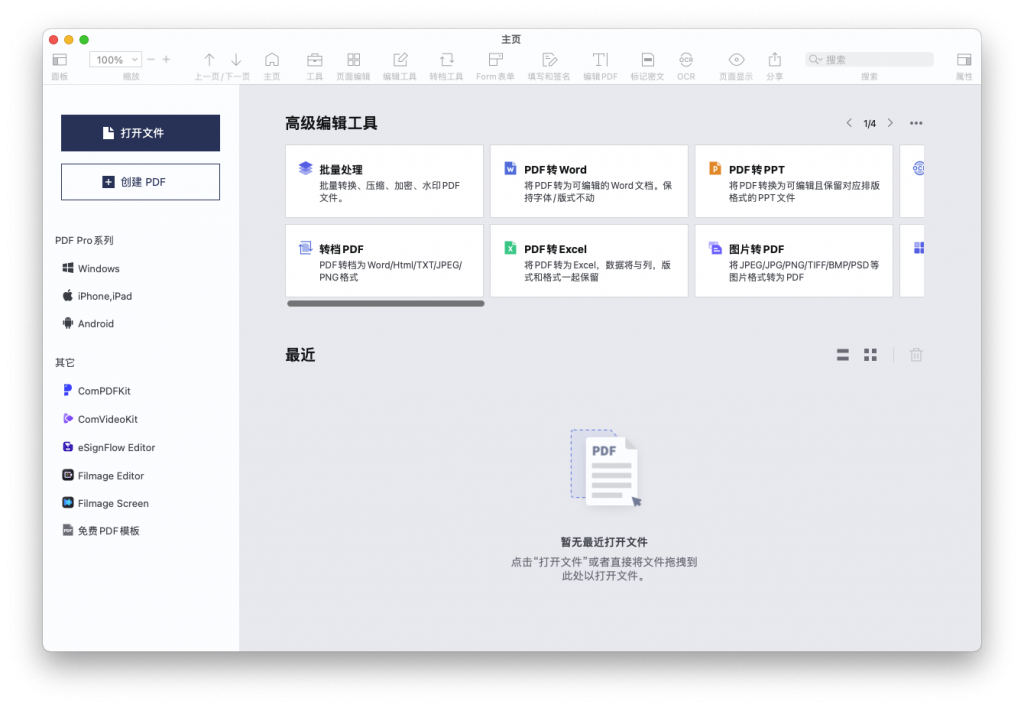The height and width of the screenshot is (708, 1024).
Task: Click the 其它 sidebar heading
Action: click(x=65, y=362)
